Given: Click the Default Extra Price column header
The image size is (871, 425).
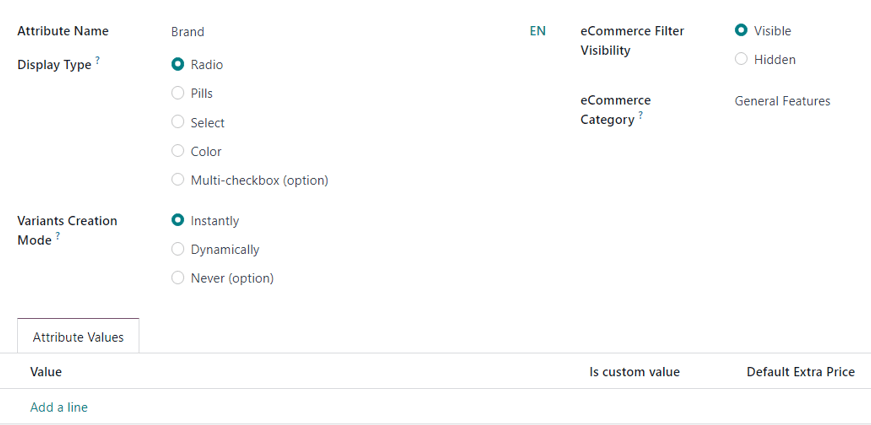Looking at the screenshot, I should (x=800, y=372).
